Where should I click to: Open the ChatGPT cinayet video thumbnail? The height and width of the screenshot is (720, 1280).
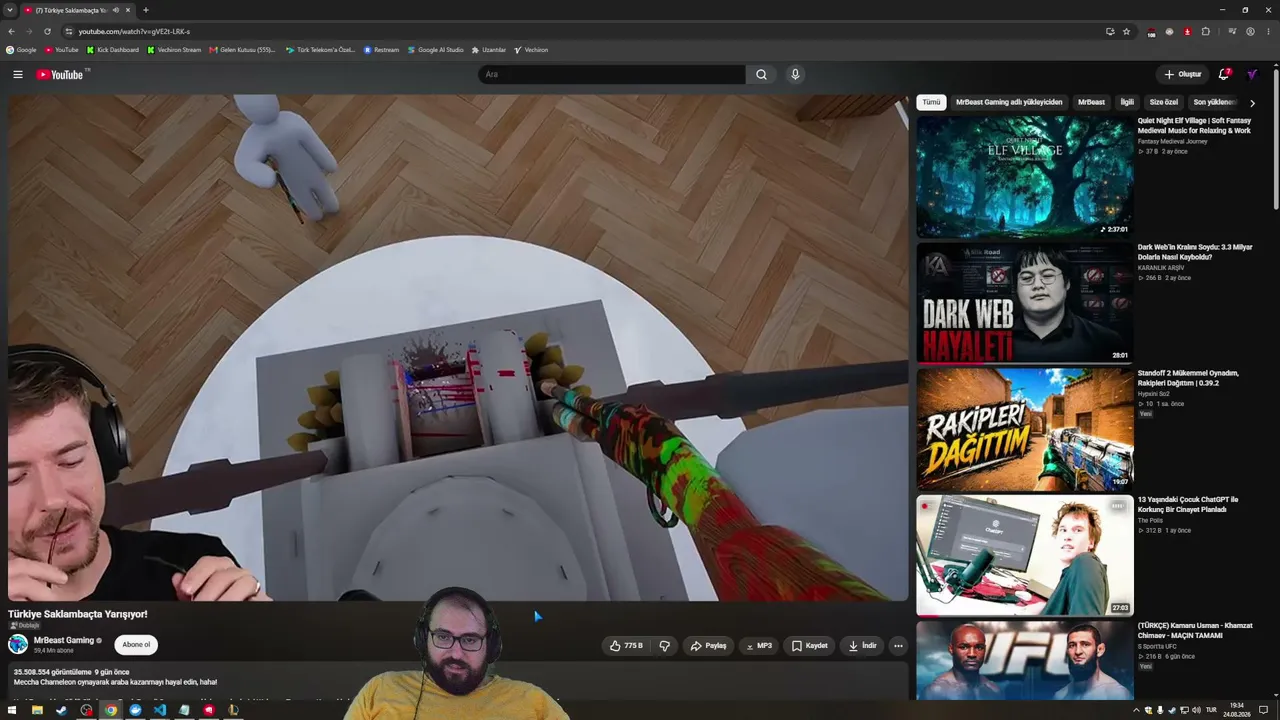1025,556
